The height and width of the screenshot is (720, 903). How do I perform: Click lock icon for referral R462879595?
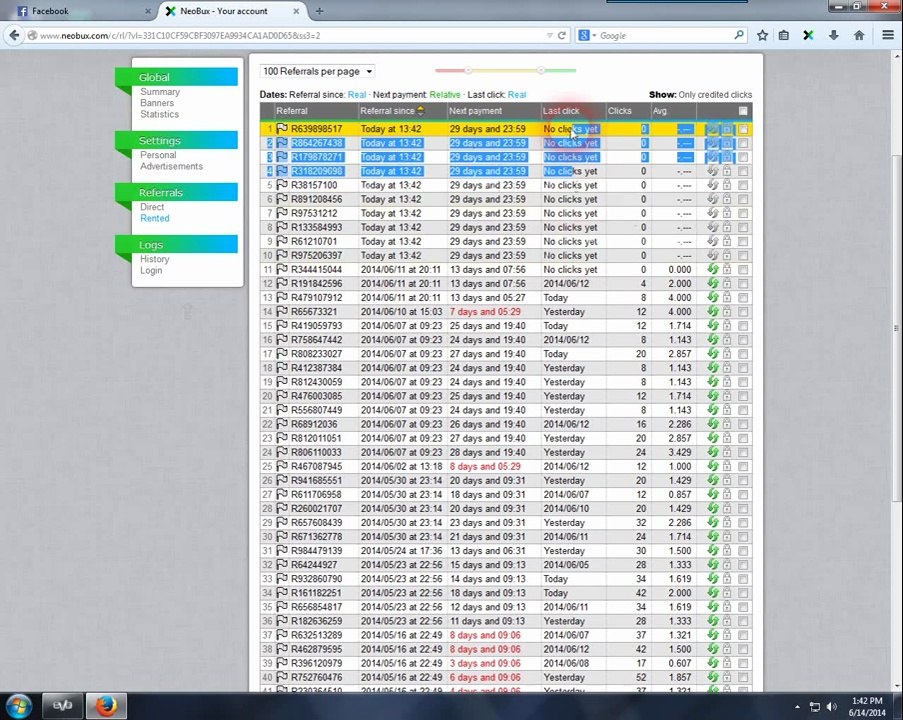[x=727, y=649]
